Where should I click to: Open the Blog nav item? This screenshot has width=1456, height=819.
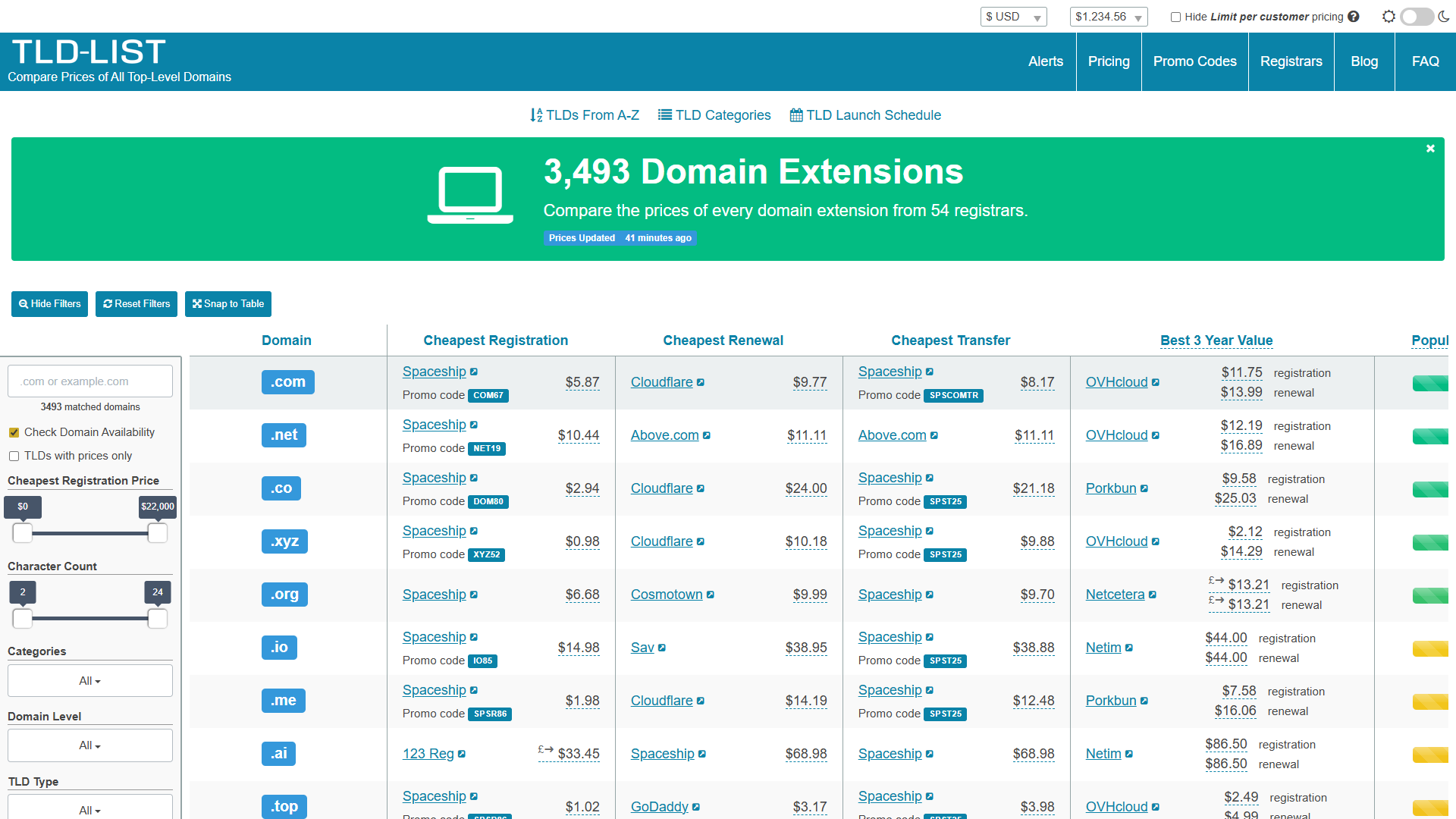pyautogui.click(x=1364, y=61)
